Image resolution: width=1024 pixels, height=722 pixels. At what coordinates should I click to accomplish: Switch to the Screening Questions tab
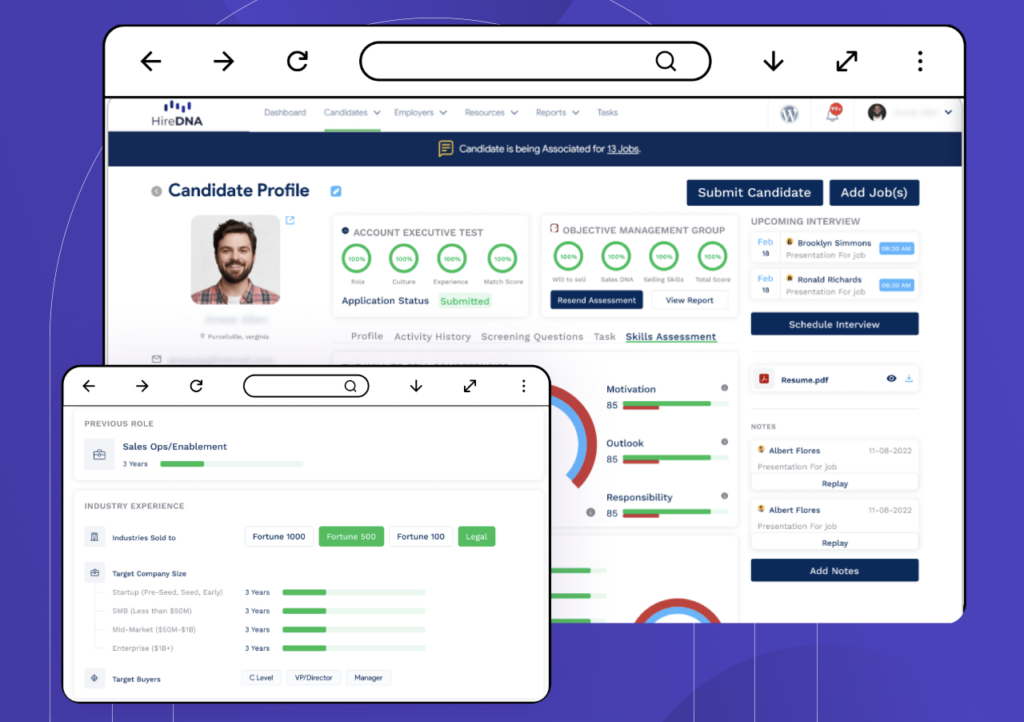532,337
